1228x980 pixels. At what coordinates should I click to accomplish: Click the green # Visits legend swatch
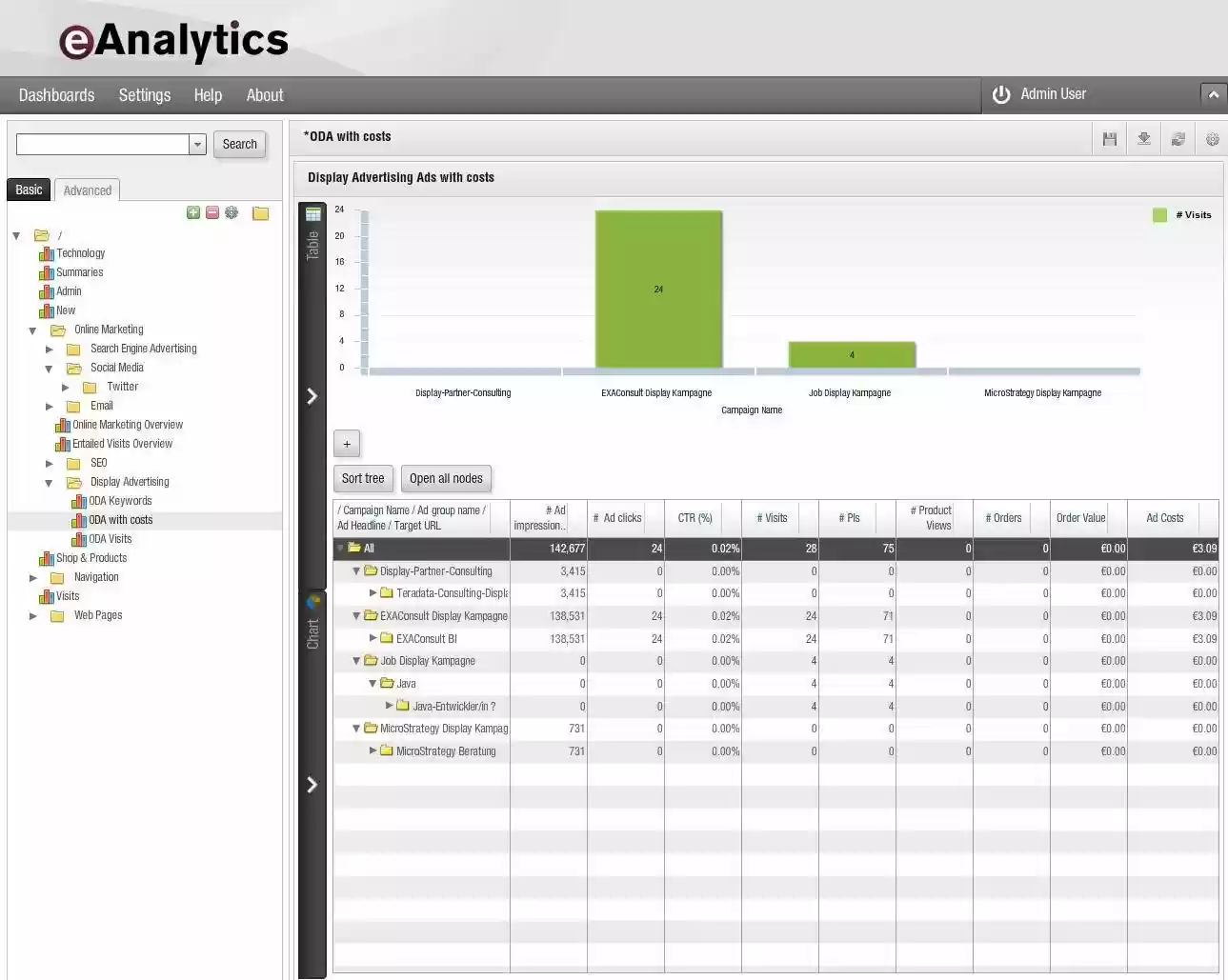click(1159, 214)
